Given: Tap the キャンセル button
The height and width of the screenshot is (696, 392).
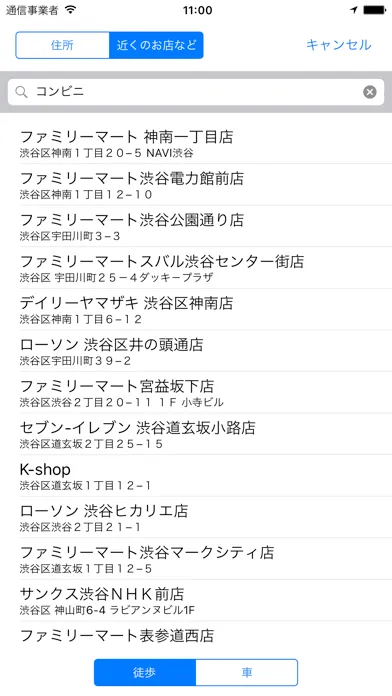Looking at the screenshot, I should coord(339,45).
